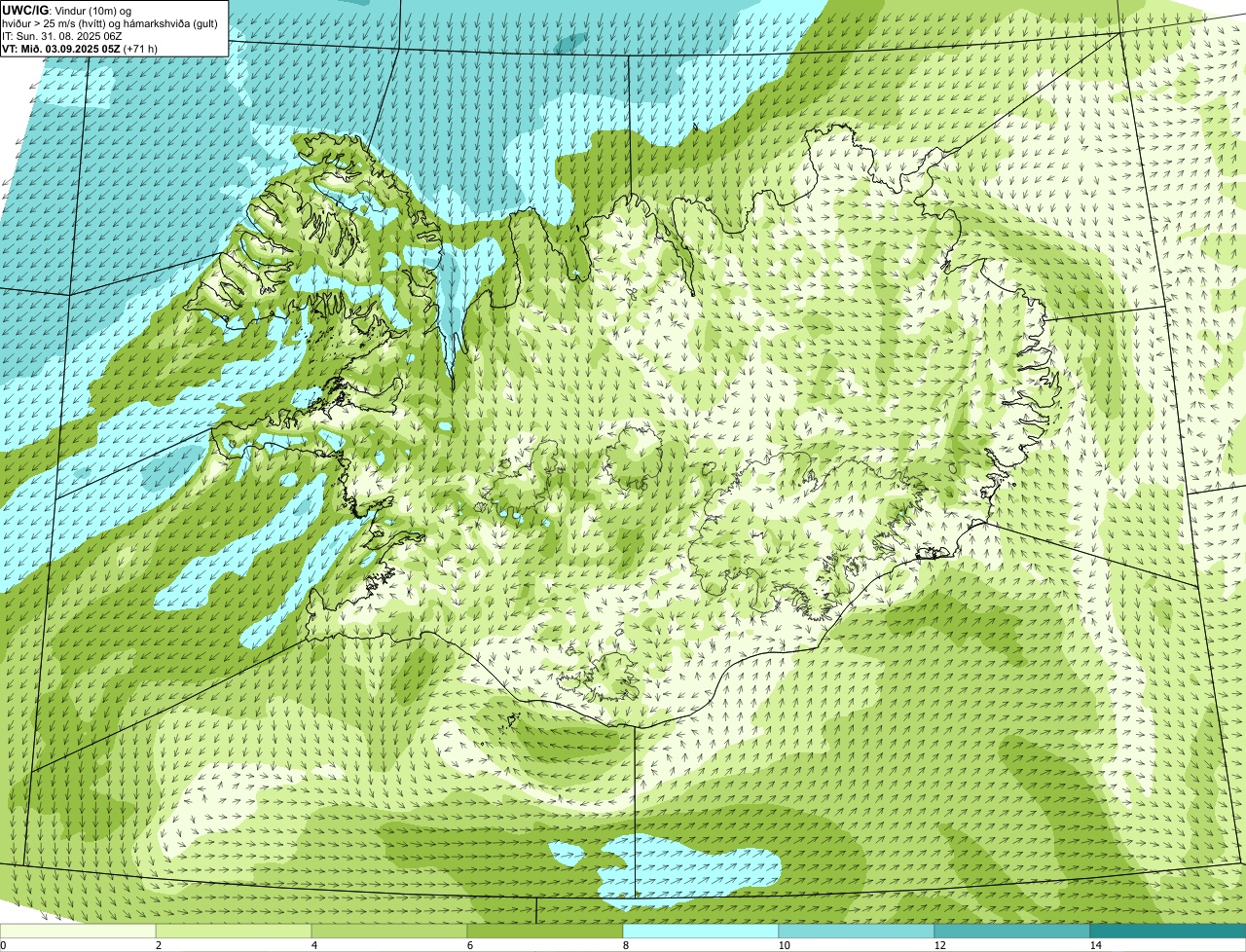Image resolution: width=1246 pixels, height=952 pixels.
Task: Click the legend tick label "2"
Action: [158, 945]
